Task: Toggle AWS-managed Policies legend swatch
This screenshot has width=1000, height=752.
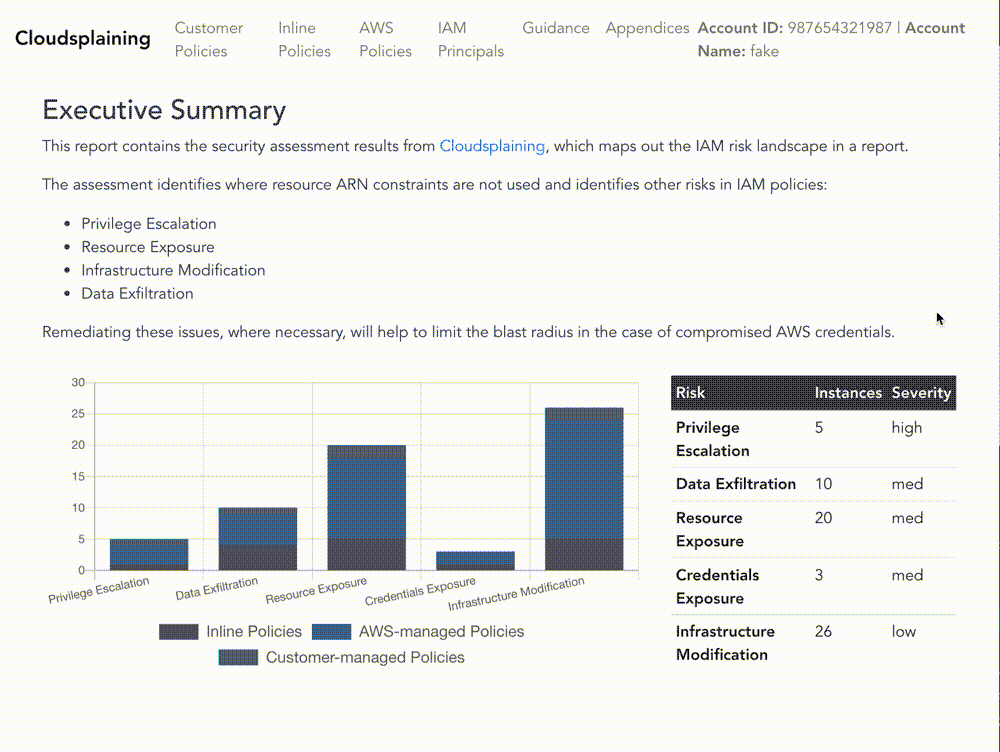Action: click(331, 632)
